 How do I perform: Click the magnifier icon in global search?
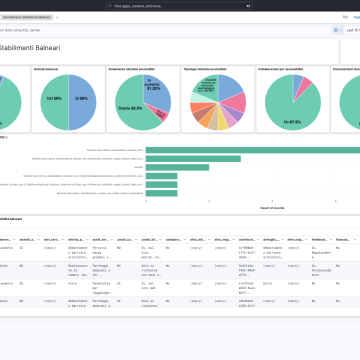click(110, 6)
